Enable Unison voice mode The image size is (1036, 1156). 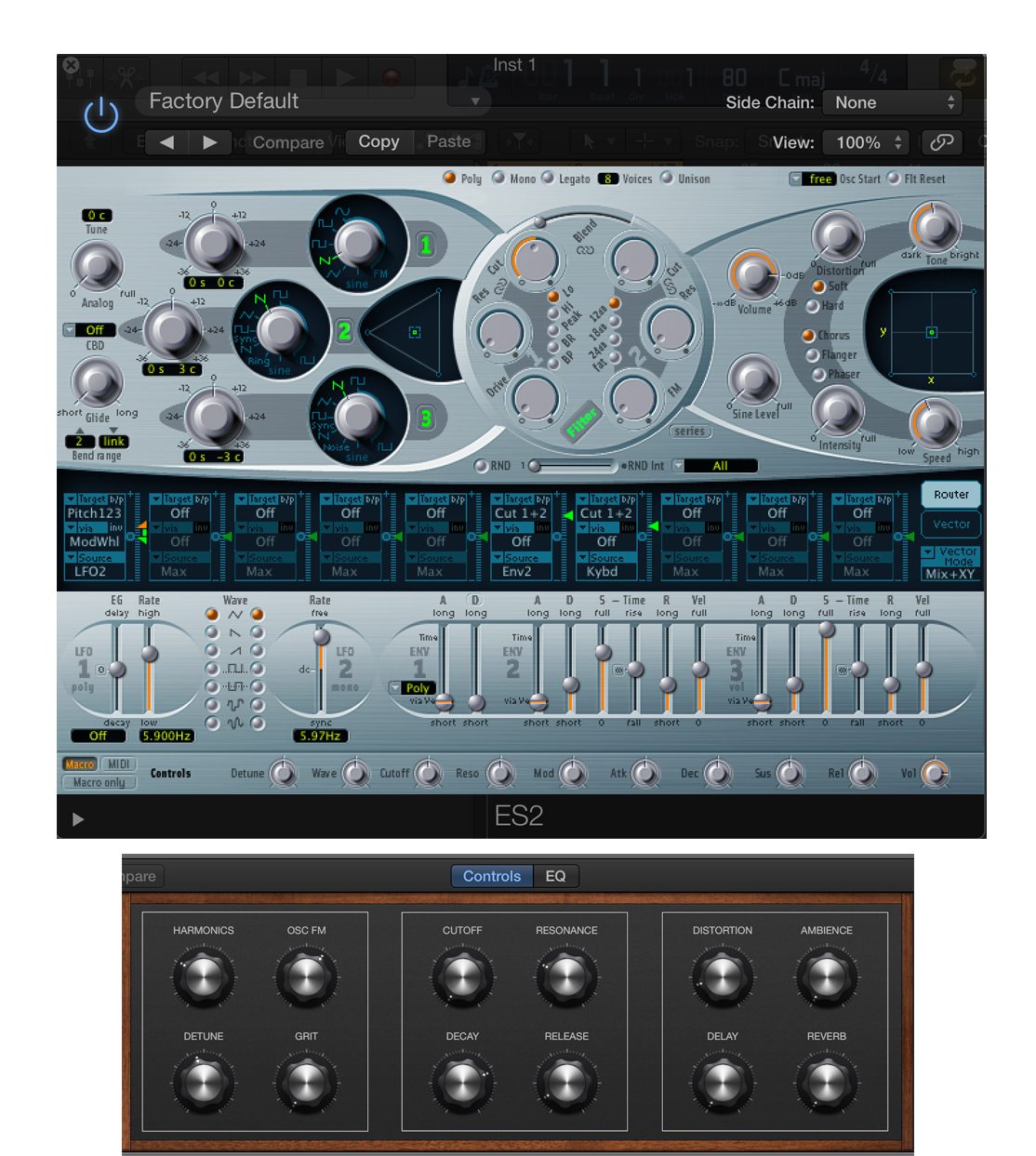point(667,179)
